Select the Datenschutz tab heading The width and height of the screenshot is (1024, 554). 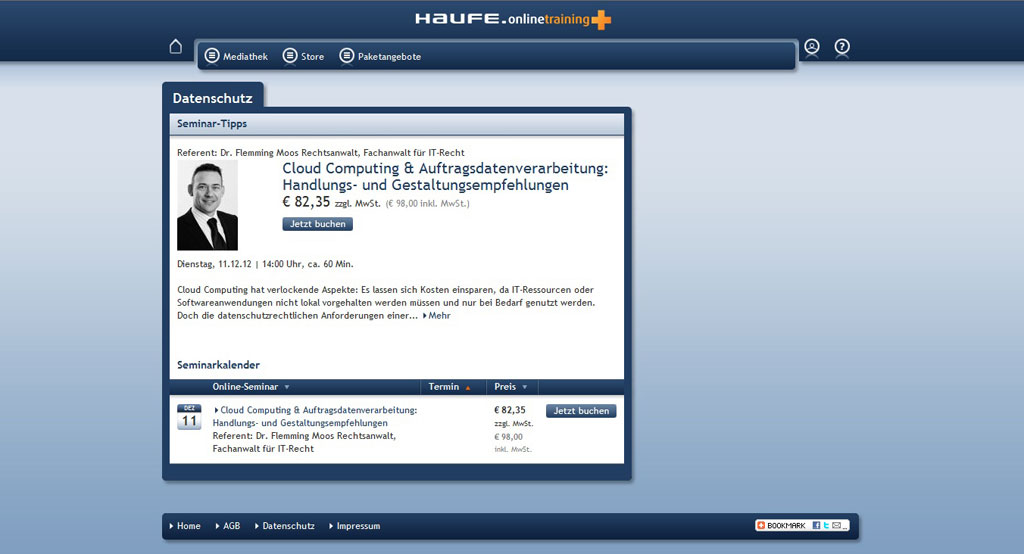[212, 98]
